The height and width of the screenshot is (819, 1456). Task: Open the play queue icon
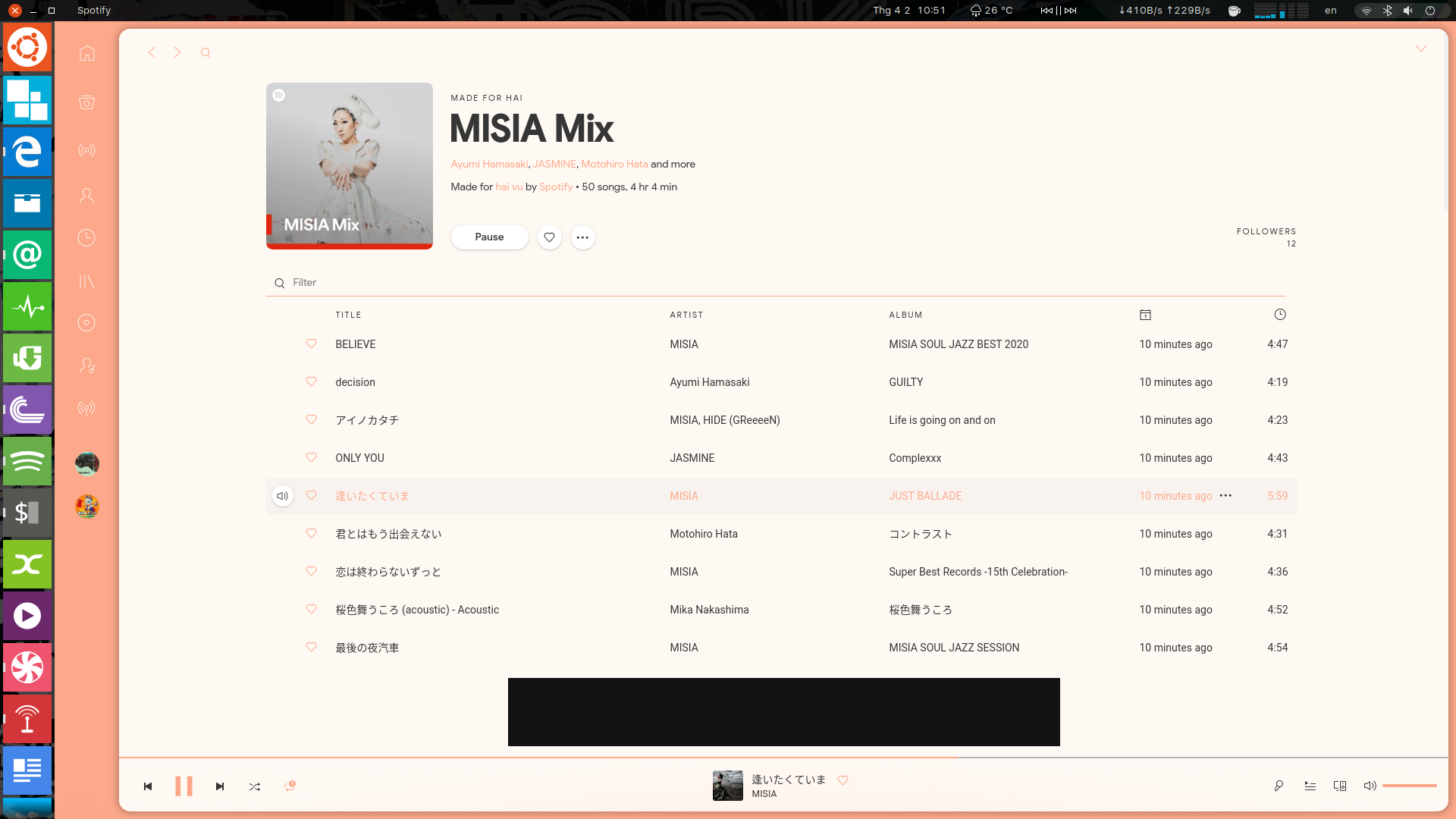(x=1310, y=786)
